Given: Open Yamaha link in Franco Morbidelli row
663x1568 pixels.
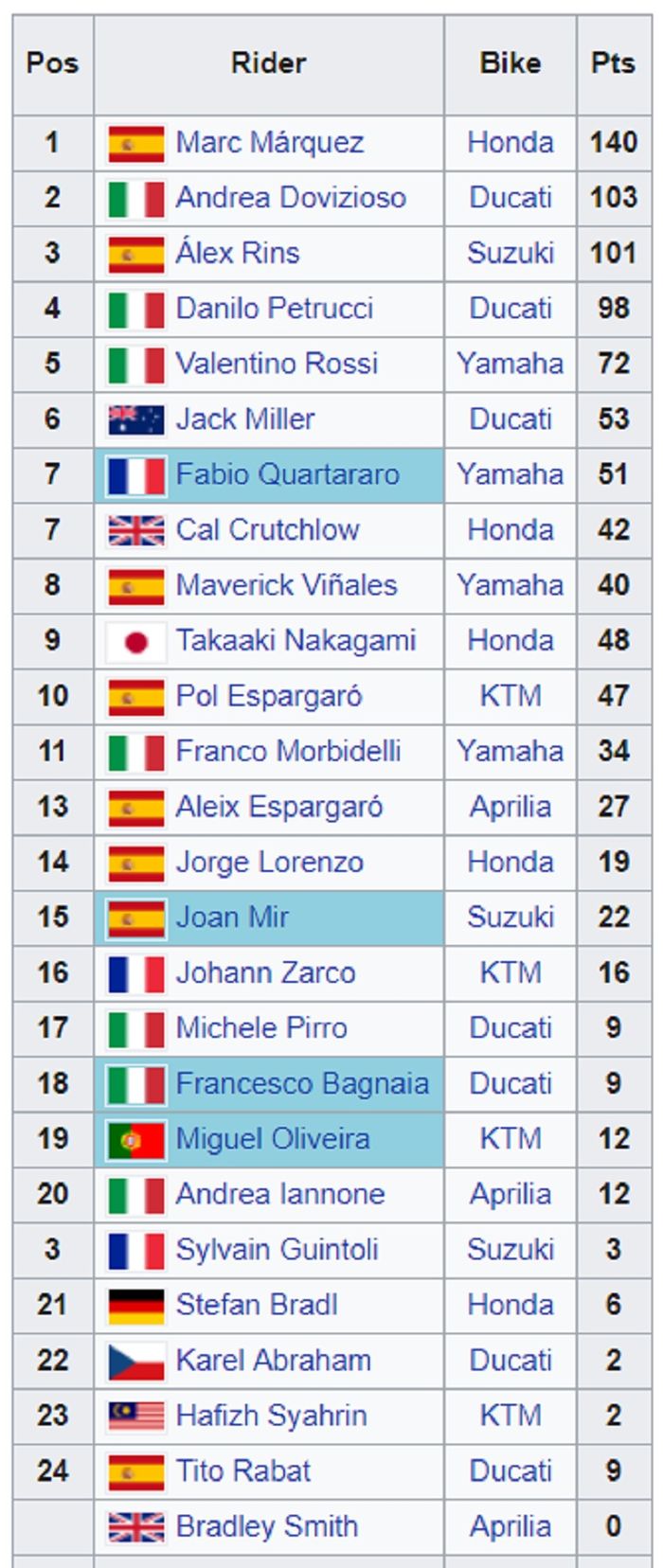Looking at the screenshot, I should 511,752.
